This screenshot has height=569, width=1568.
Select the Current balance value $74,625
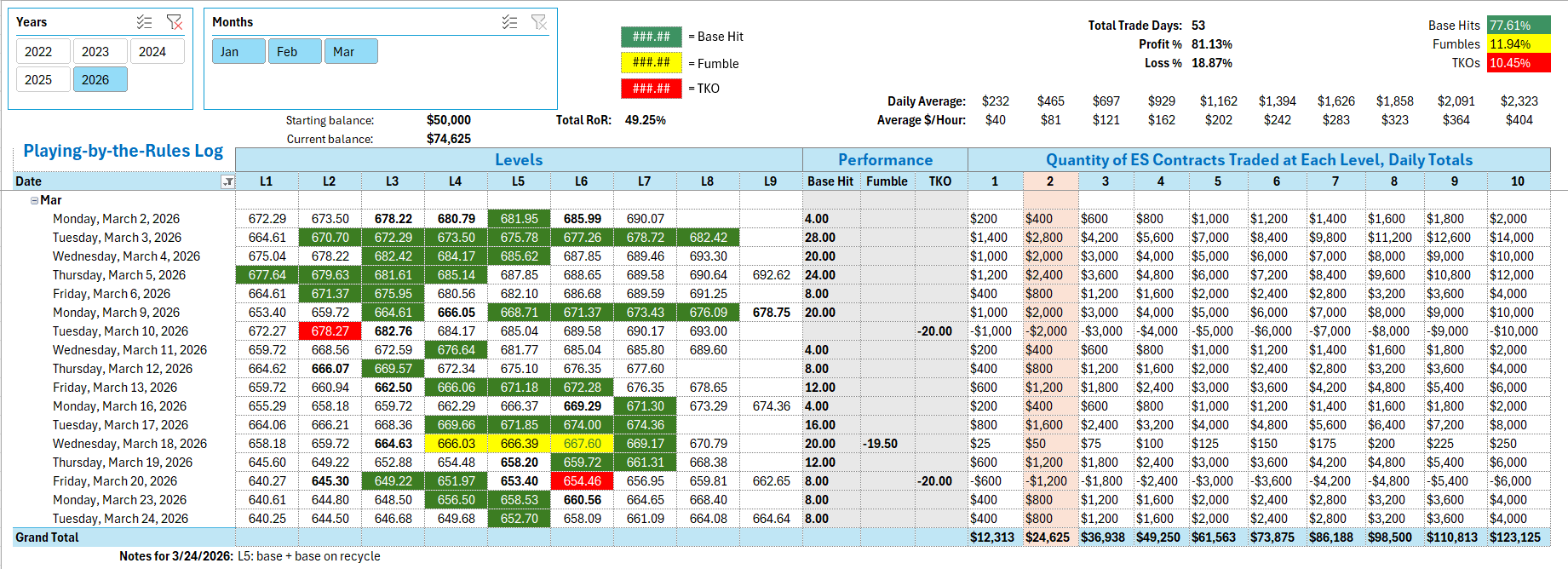point(449,139)
